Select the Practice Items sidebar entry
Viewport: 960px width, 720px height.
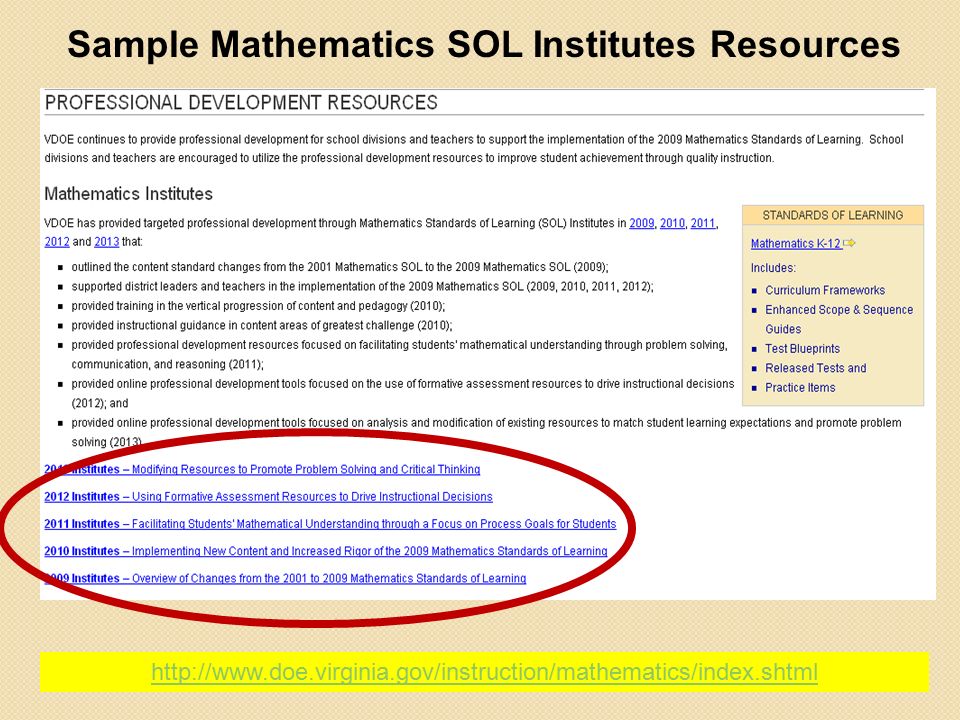[800, 388]
